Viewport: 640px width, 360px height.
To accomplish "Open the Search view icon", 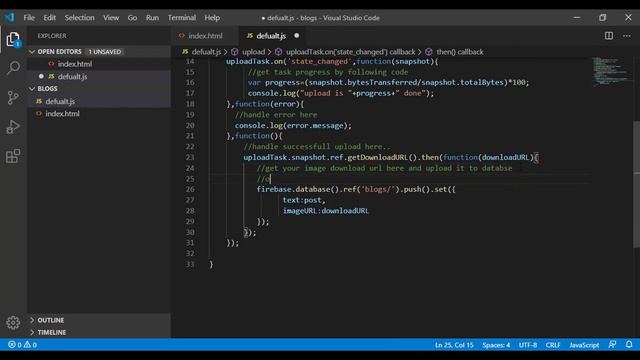I will click(13, 68).
